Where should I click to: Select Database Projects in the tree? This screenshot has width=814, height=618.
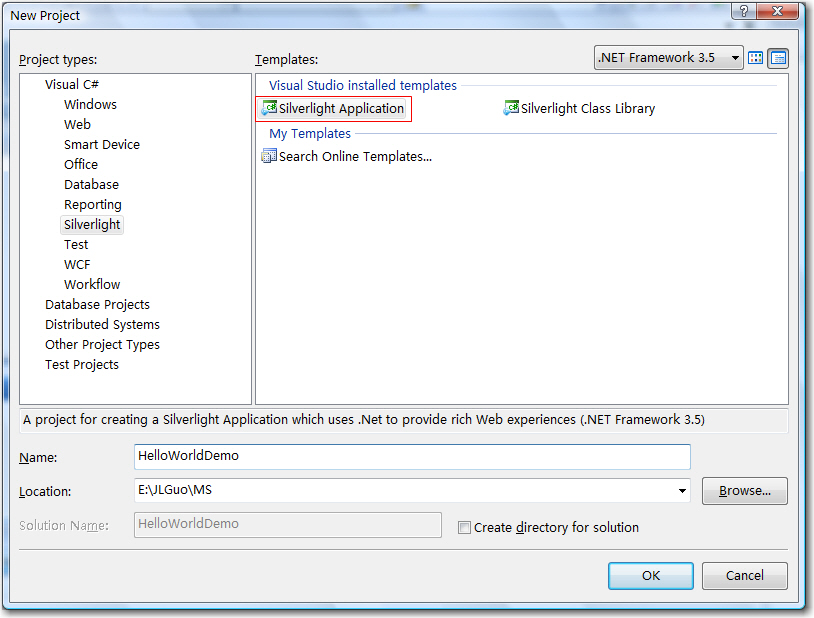pos(97,305)
